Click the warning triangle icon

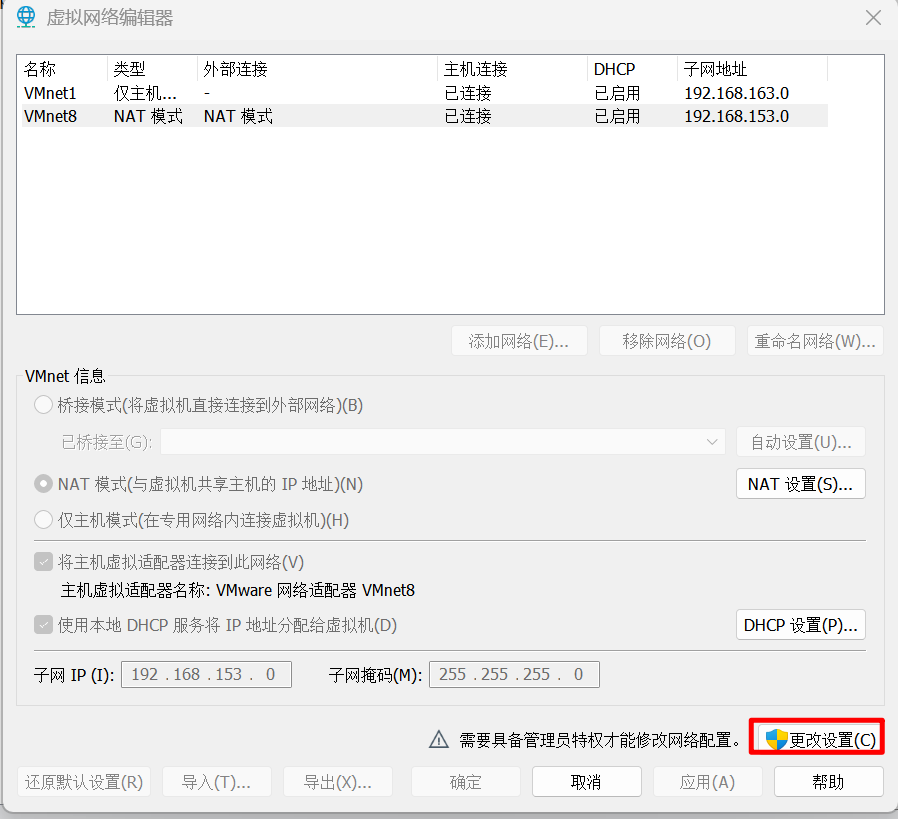(x=439, y=739)
